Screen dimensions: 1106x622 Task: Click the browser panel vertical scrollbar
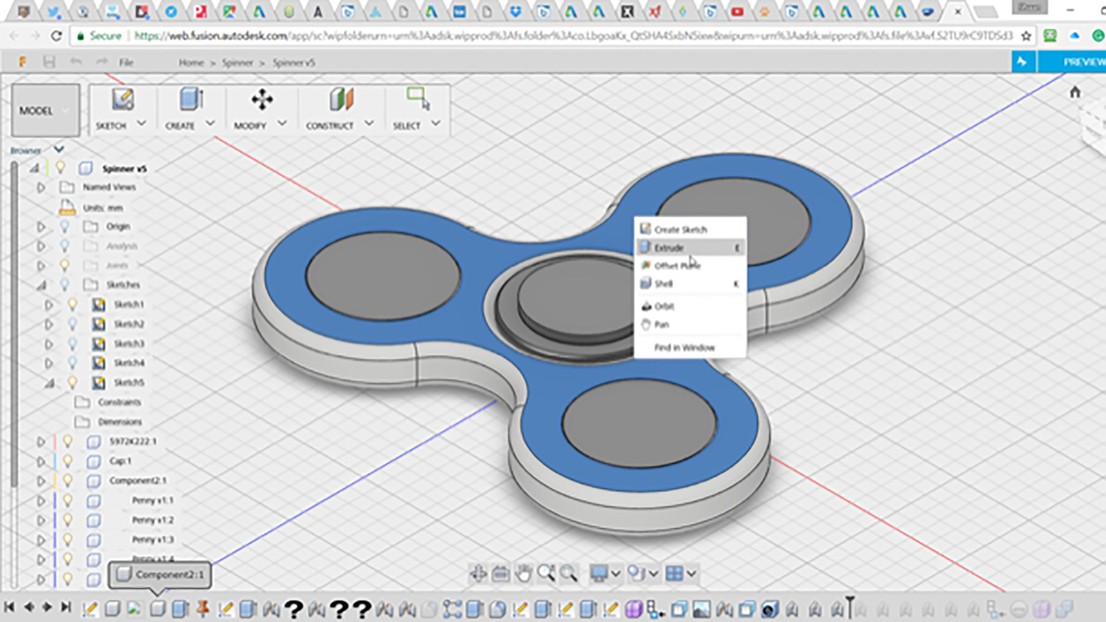click(14, 320)
